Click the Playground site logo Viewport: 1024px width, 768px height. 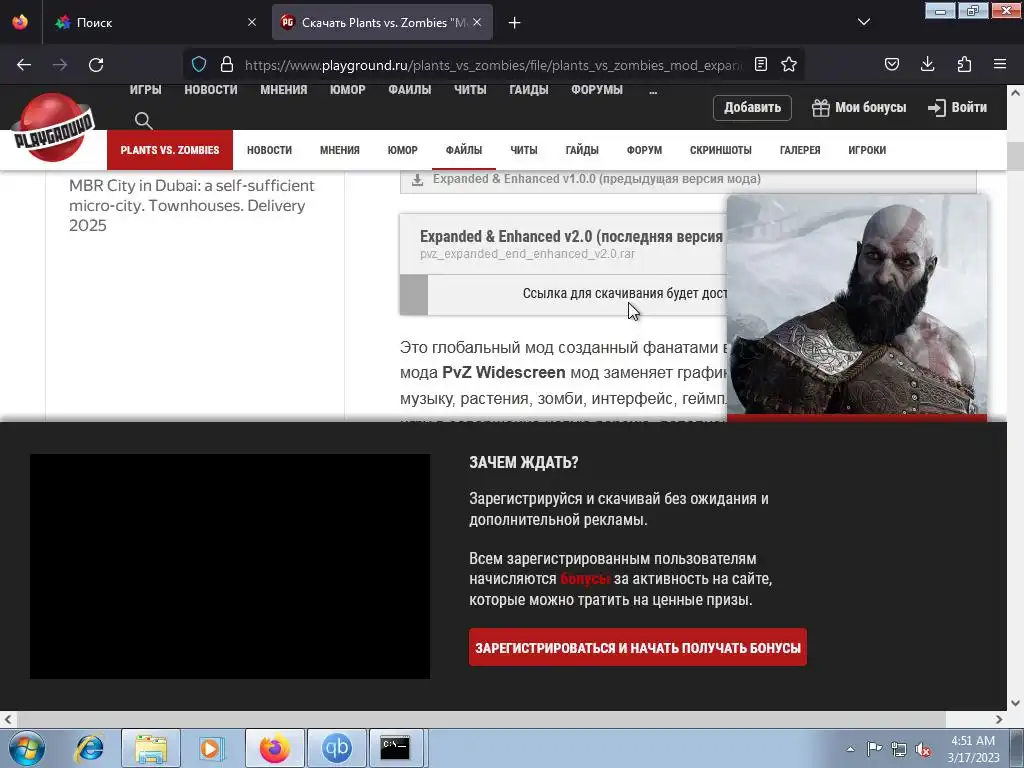click(x=54, y=127)
